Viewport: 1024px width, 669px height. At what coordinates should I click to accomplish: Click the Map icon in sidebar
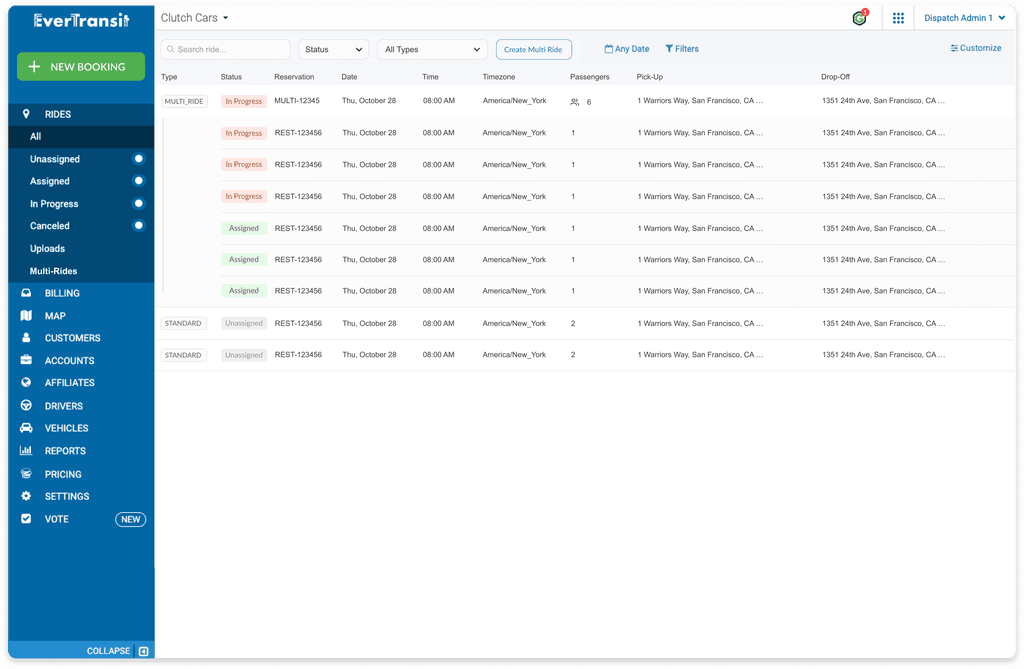point(26,316)
